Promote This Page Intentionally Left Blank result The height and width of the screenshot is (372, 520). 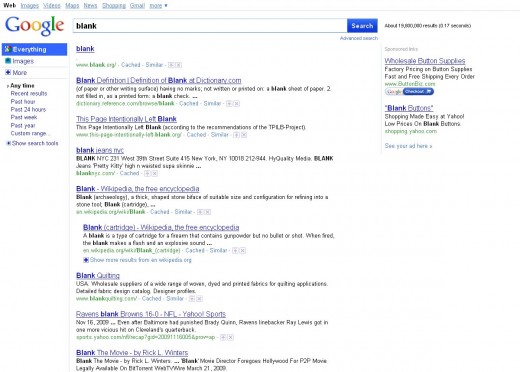tap(236, 135)
